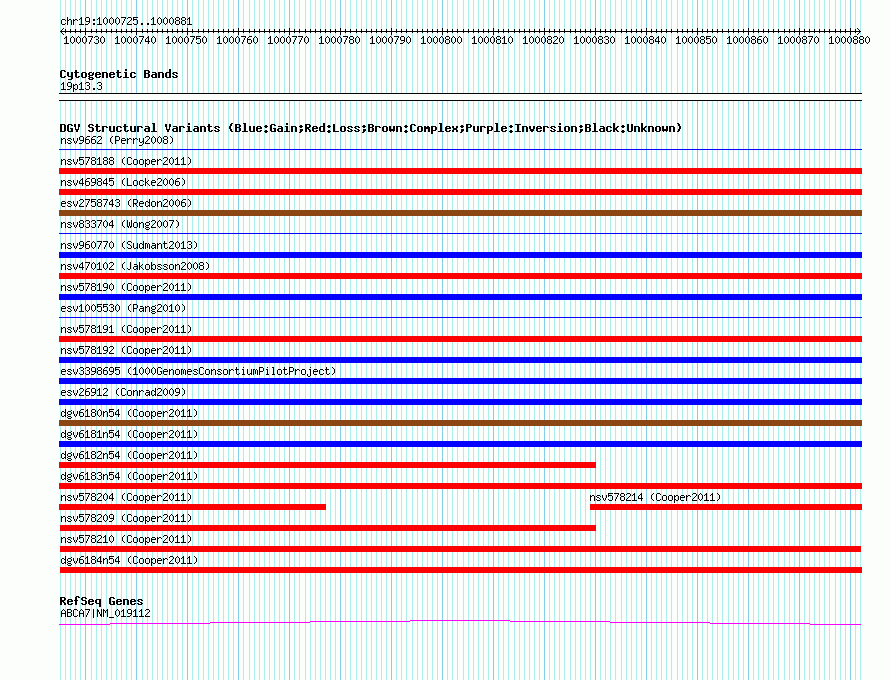Click the dgv6180n54 (Cooper2011) label

click(129, 413)
